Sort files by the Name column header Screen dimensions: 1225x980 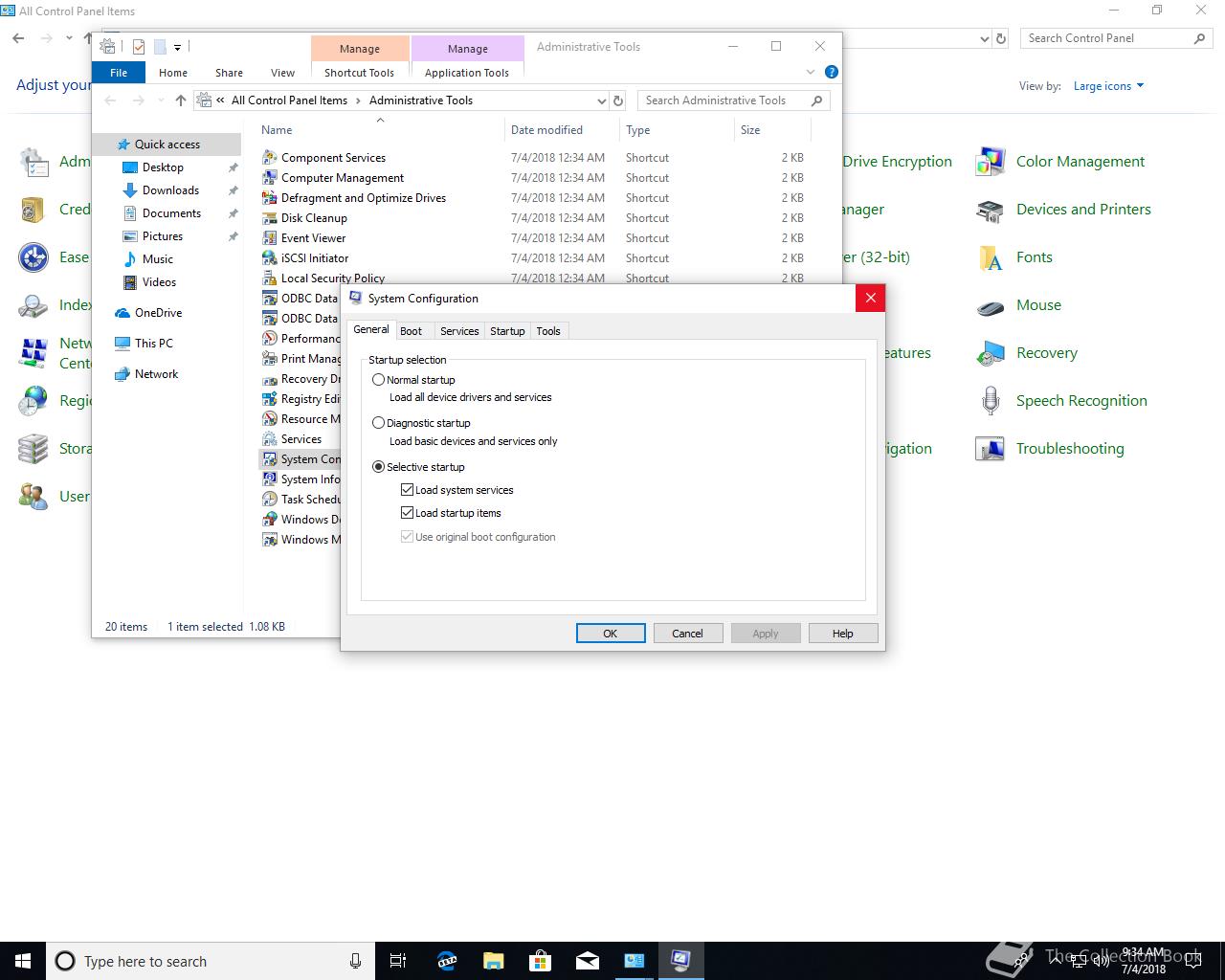pyautogui.click(x=380, y=130)
